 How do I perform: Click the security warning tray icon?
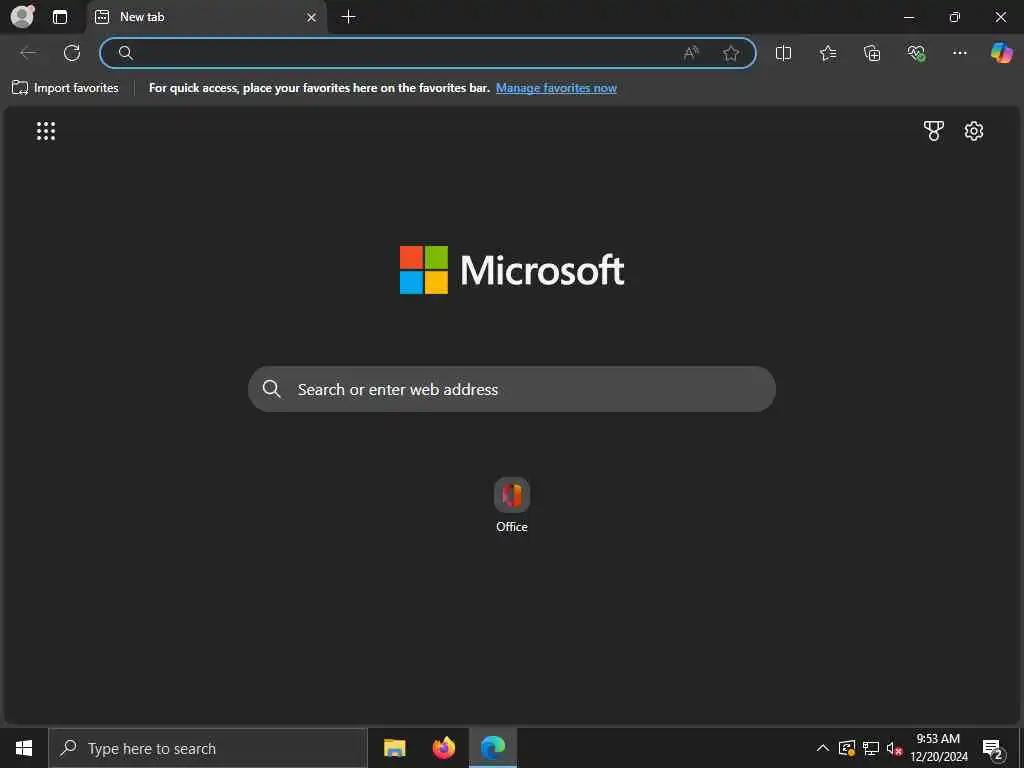pos(846,748)
